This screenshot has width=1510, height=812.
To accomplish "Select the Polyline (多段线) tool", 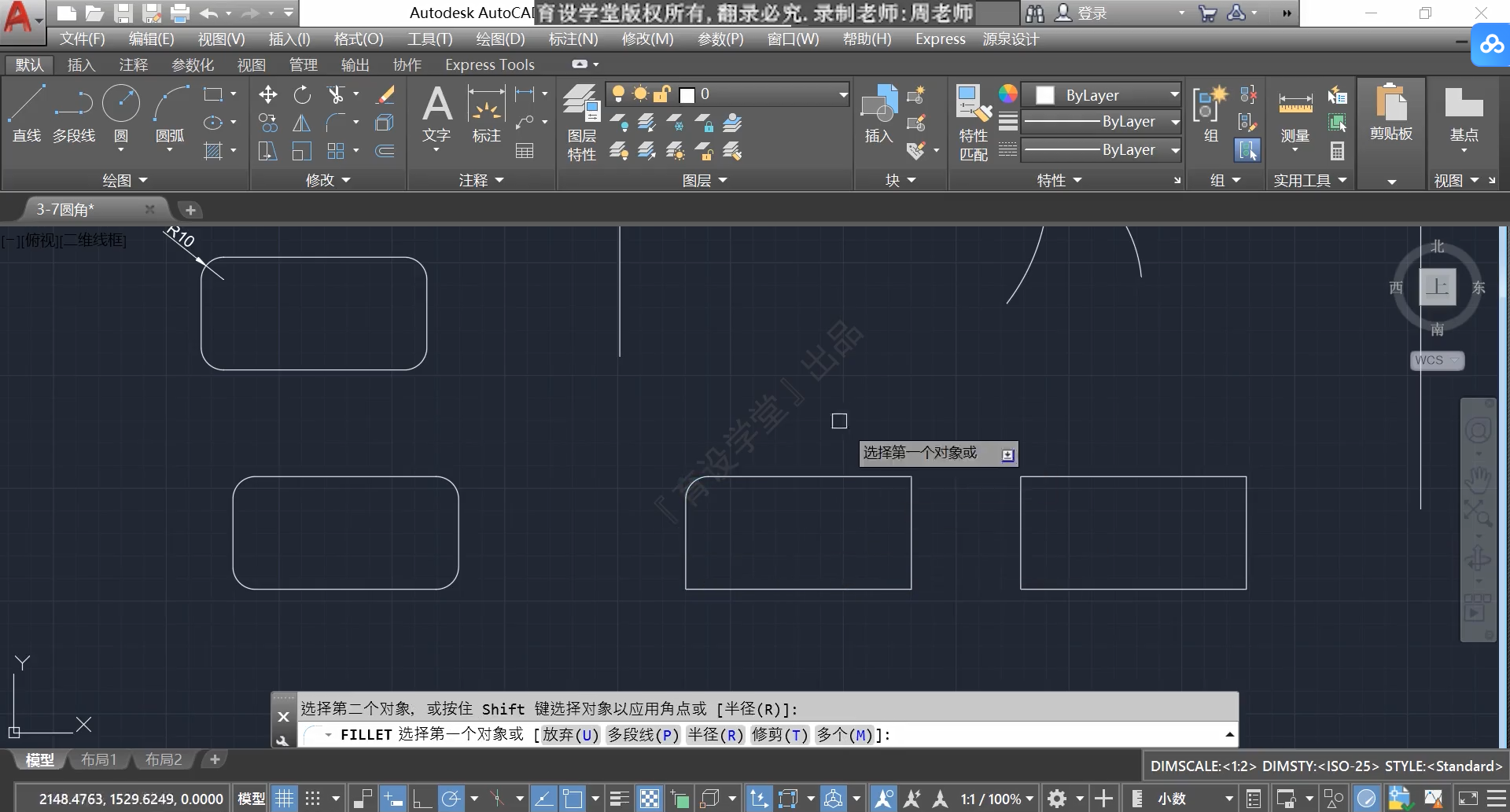I will coord(74,113).
